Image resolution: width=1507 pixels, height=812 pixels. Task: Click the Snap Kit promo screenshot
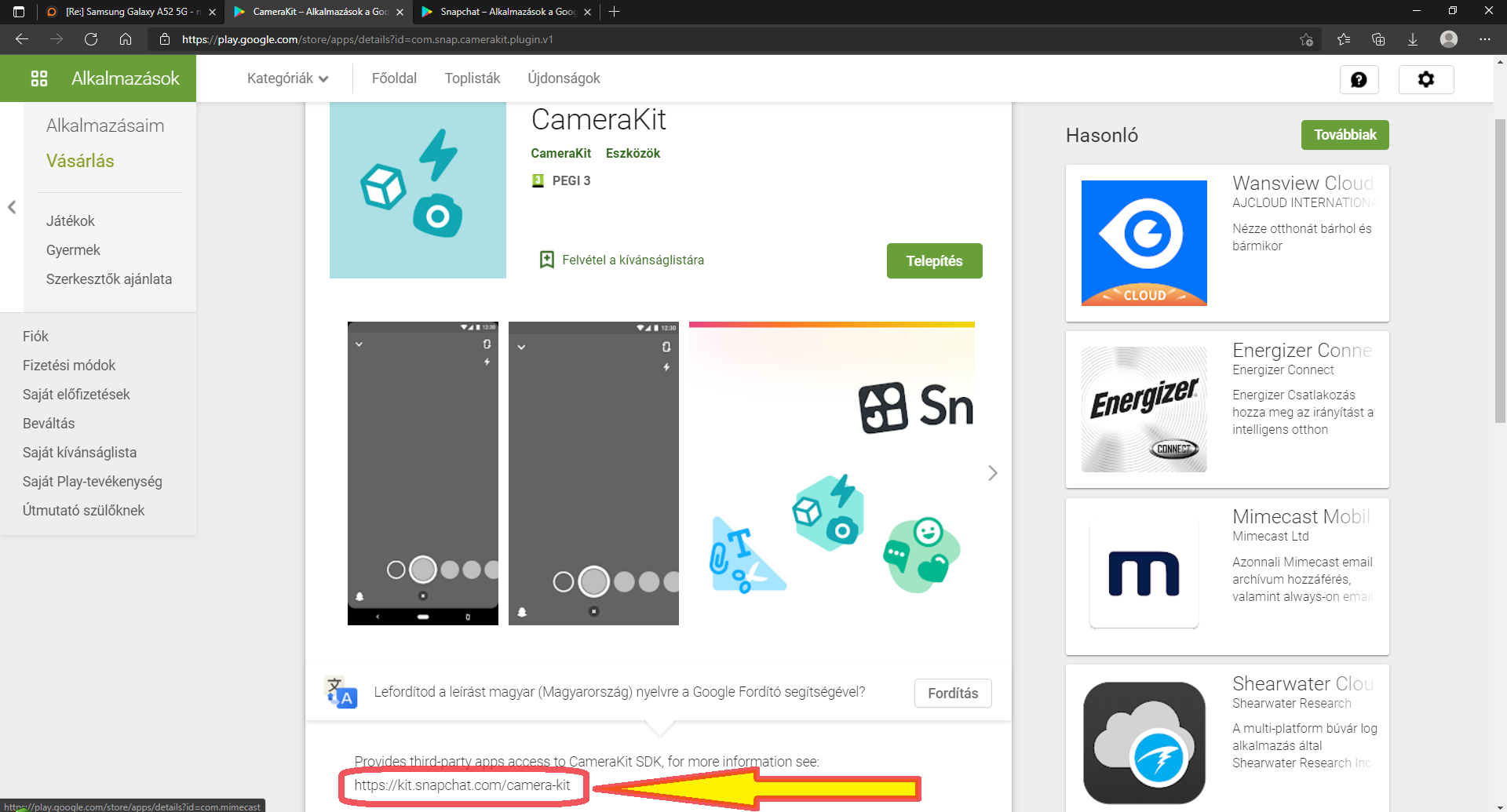[x=832, y=473]
